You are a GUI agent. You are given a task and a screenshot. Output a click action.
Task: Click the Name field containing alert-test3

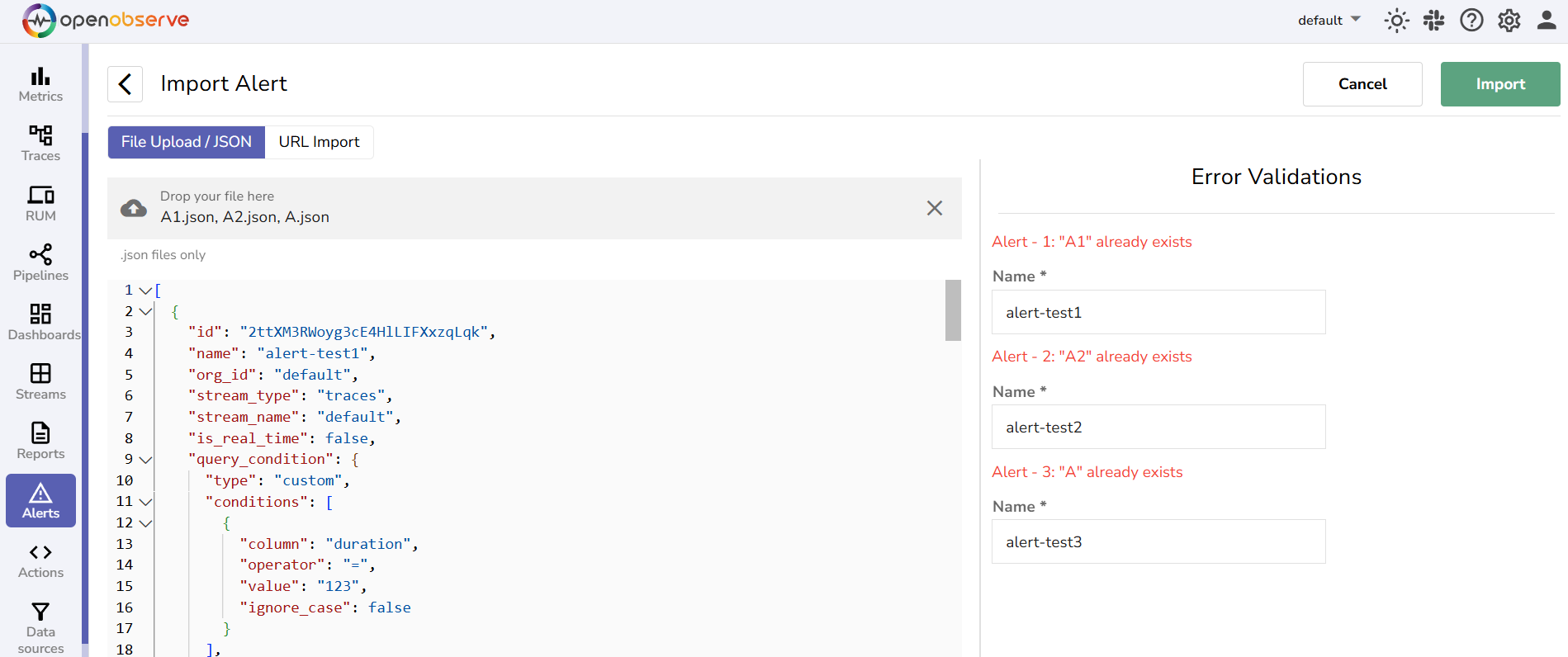1158,541
